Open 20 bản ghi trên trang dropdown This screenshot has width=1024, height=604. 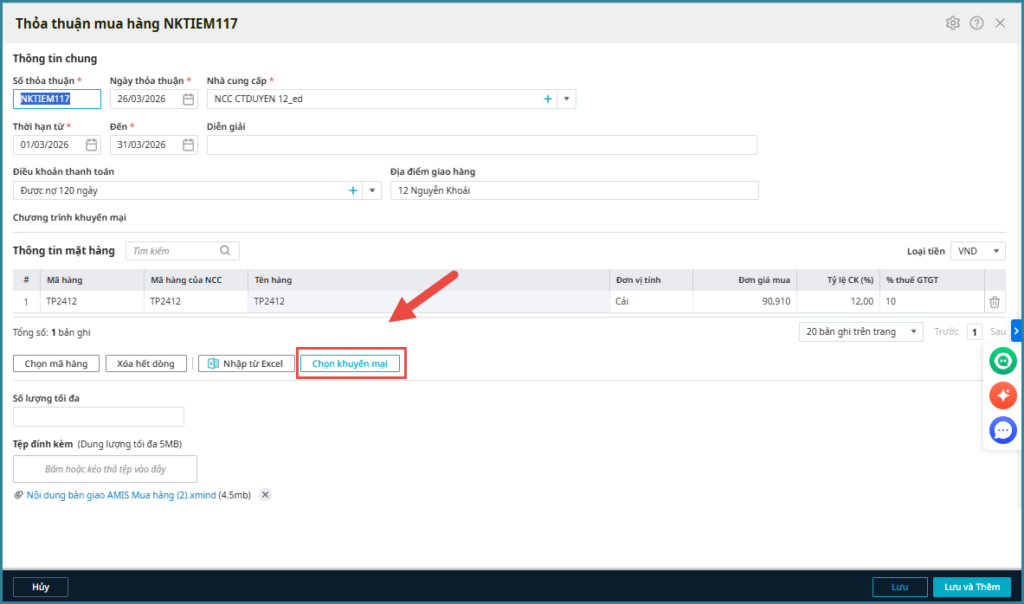pyautogui.click(x=861, y=332)
